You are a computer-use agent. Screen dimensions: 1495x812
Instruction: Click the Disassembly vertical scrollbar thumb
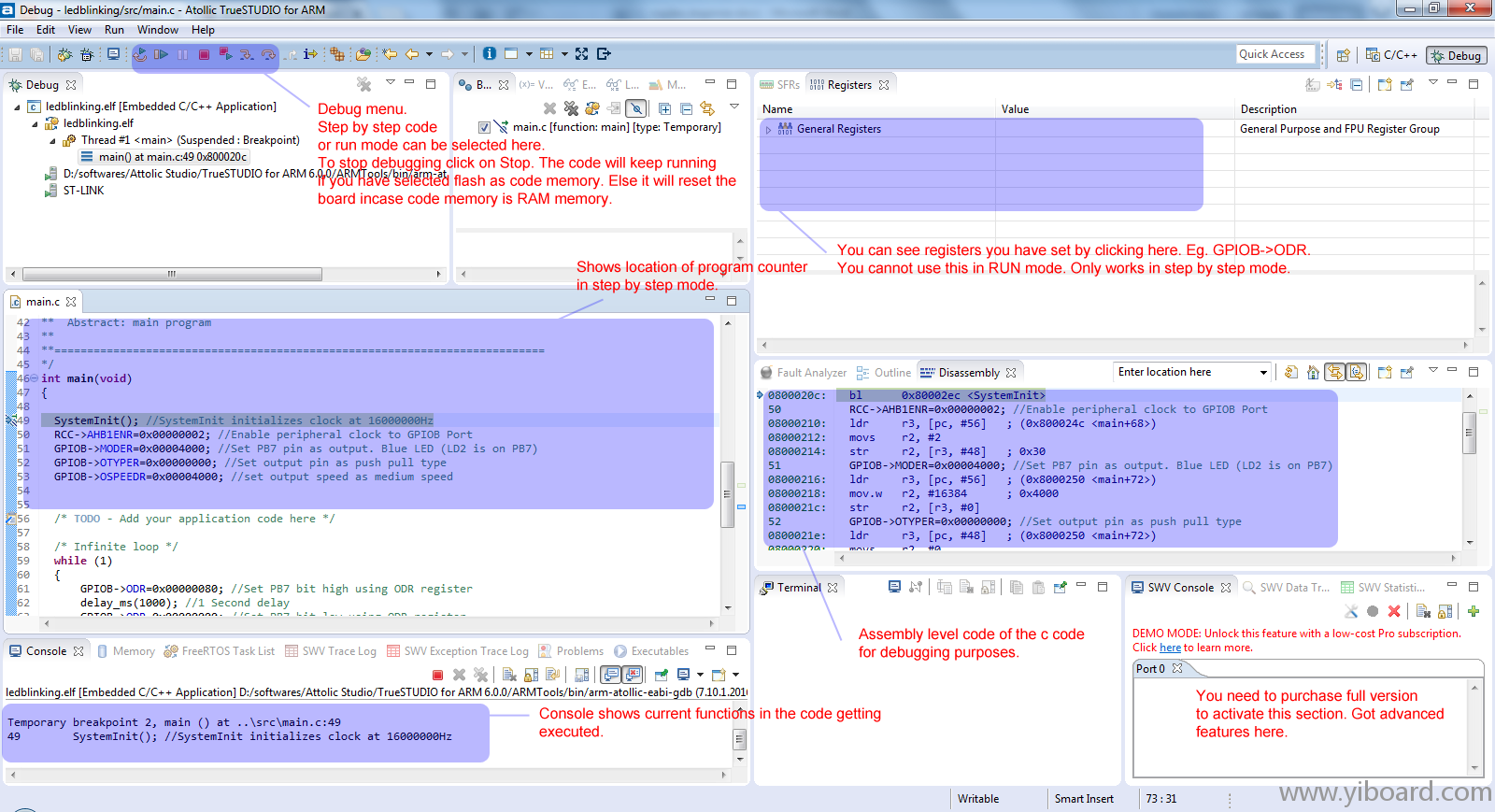pos(1469,434)
